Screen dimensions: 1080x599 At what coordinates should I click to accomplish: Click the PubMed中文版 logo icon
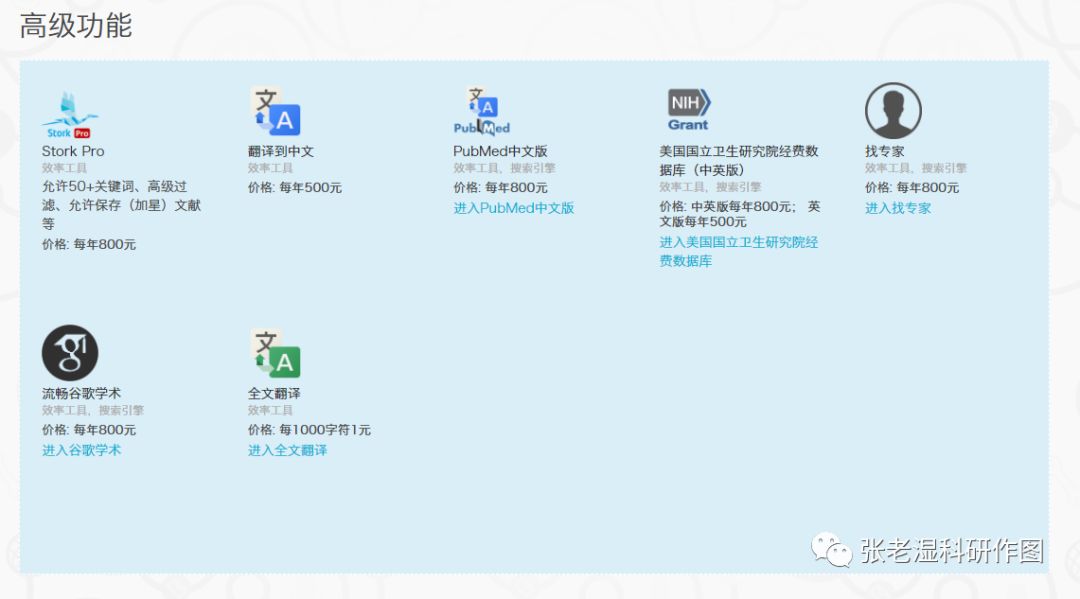[x=481, y=110]
